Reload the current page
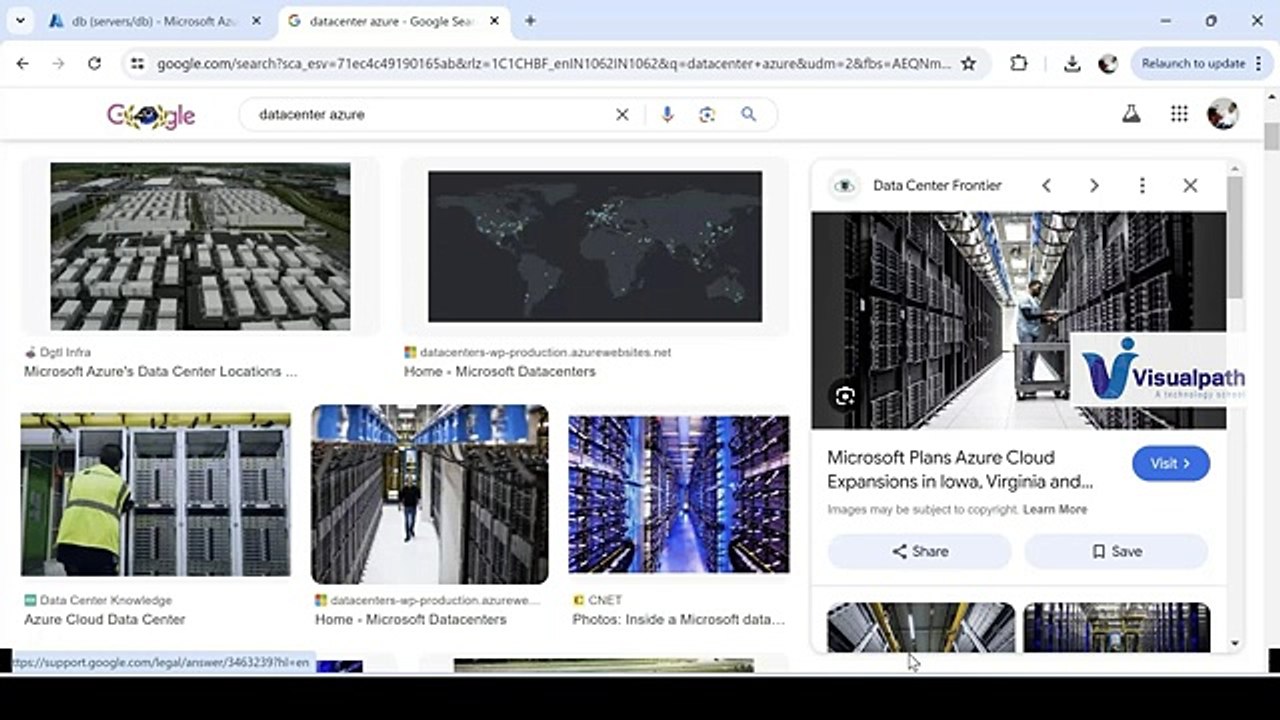This screenshot has height=720, width=1280. [x=94, y=63]
